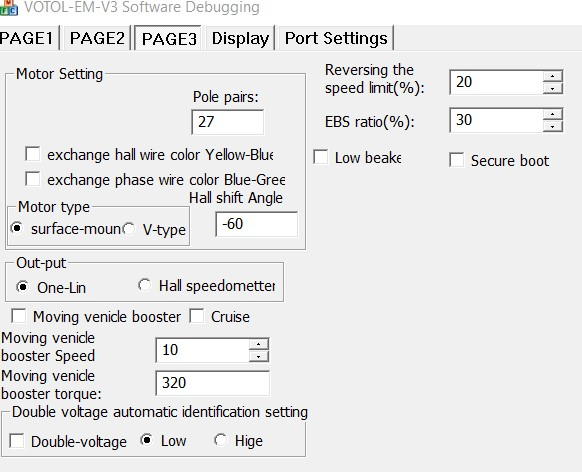The image size is (582, 472).
Task: Enable the Cruise checkbox
Action: [196, 316]
